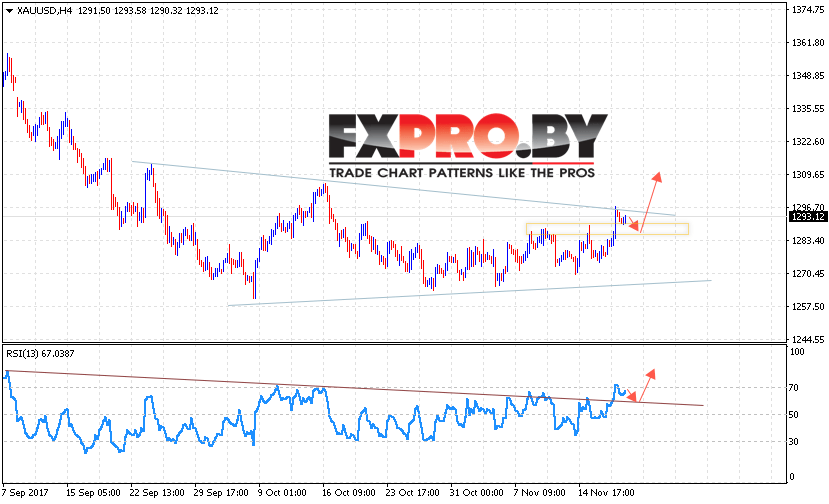Click the RSI 30 level label

pos(793,441)
